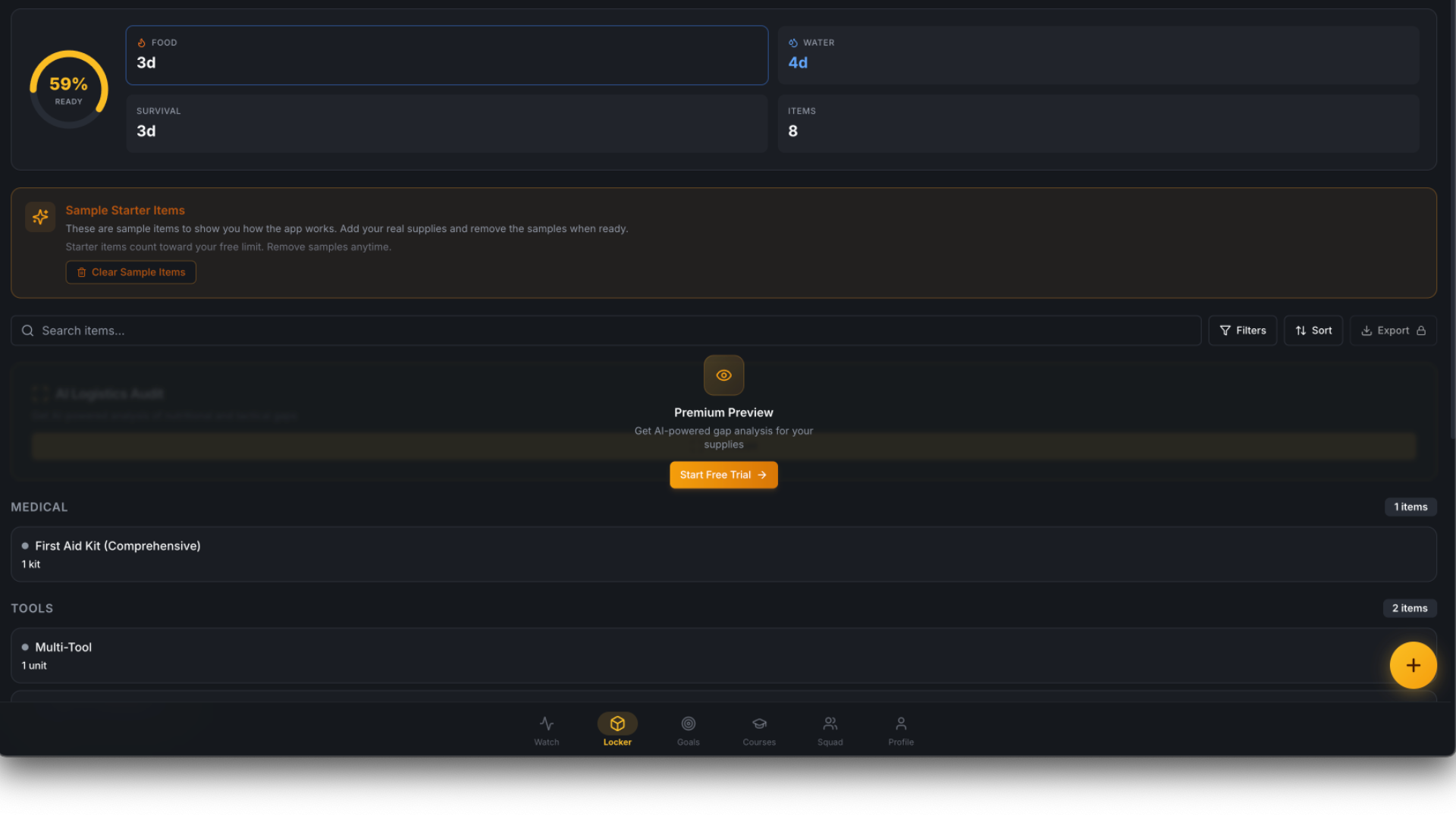The image size is (1456, 819).
Task: Click the 59% ready progress ring
Action: [x=68, y=89]
